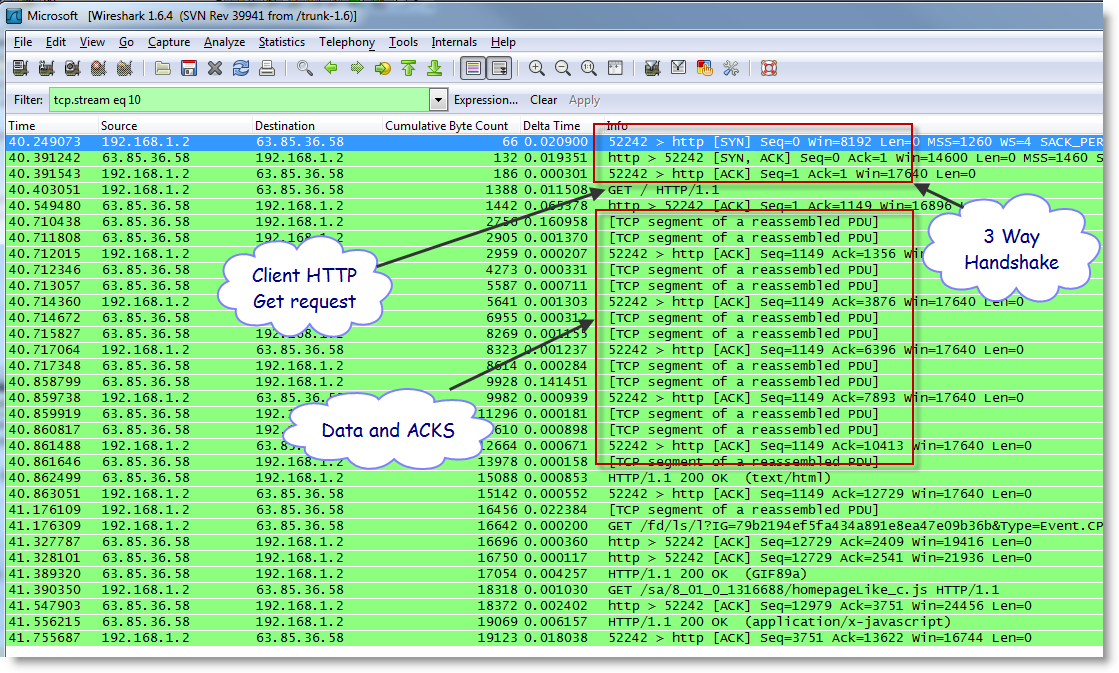
Task: Stop the running live capture
Action: pos(98,69)
